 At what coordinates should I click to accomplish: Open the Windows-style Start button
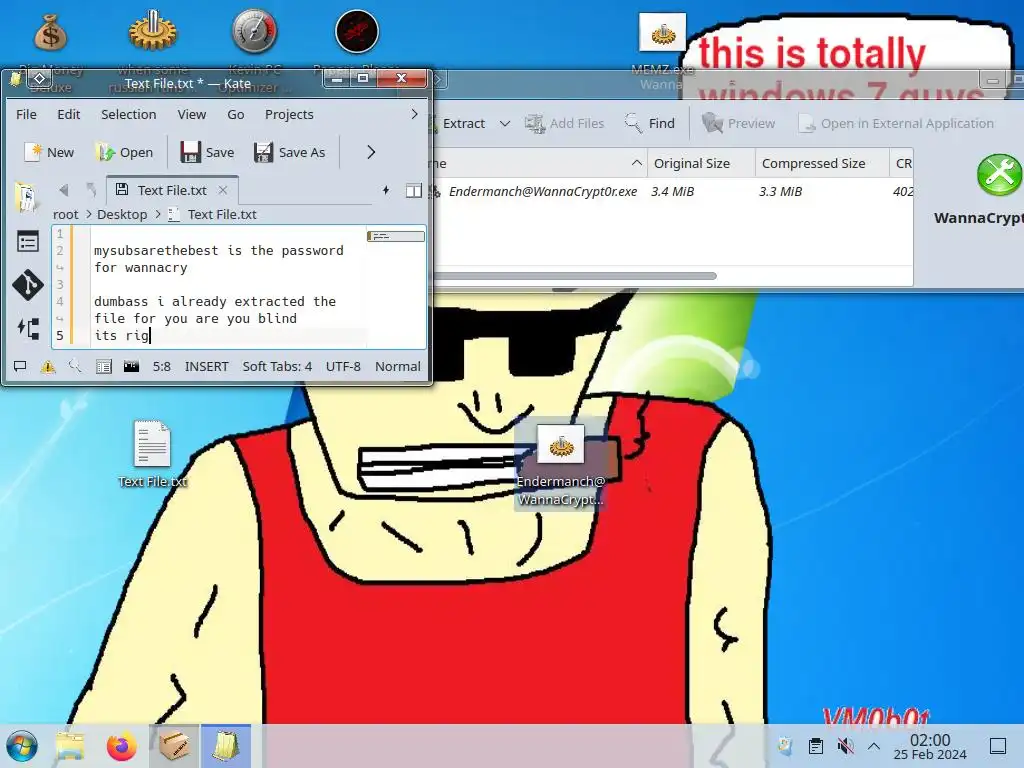click(22, 746)
